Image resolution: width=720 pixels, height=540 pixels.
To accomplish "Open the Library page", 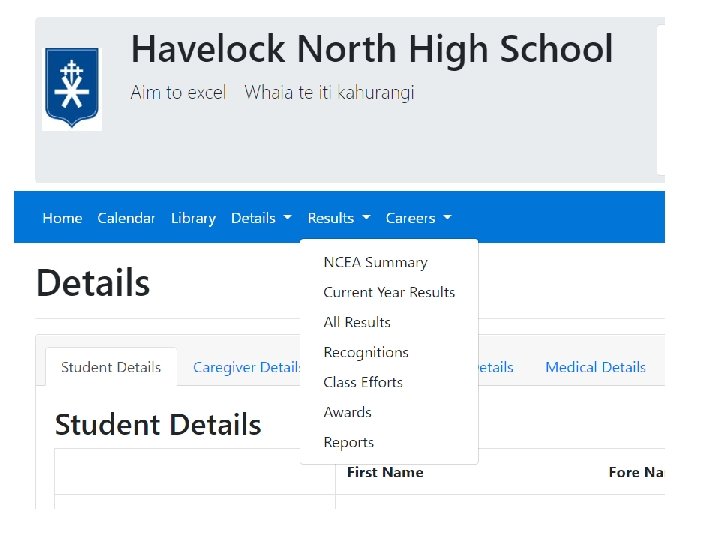I will [193, 218].
